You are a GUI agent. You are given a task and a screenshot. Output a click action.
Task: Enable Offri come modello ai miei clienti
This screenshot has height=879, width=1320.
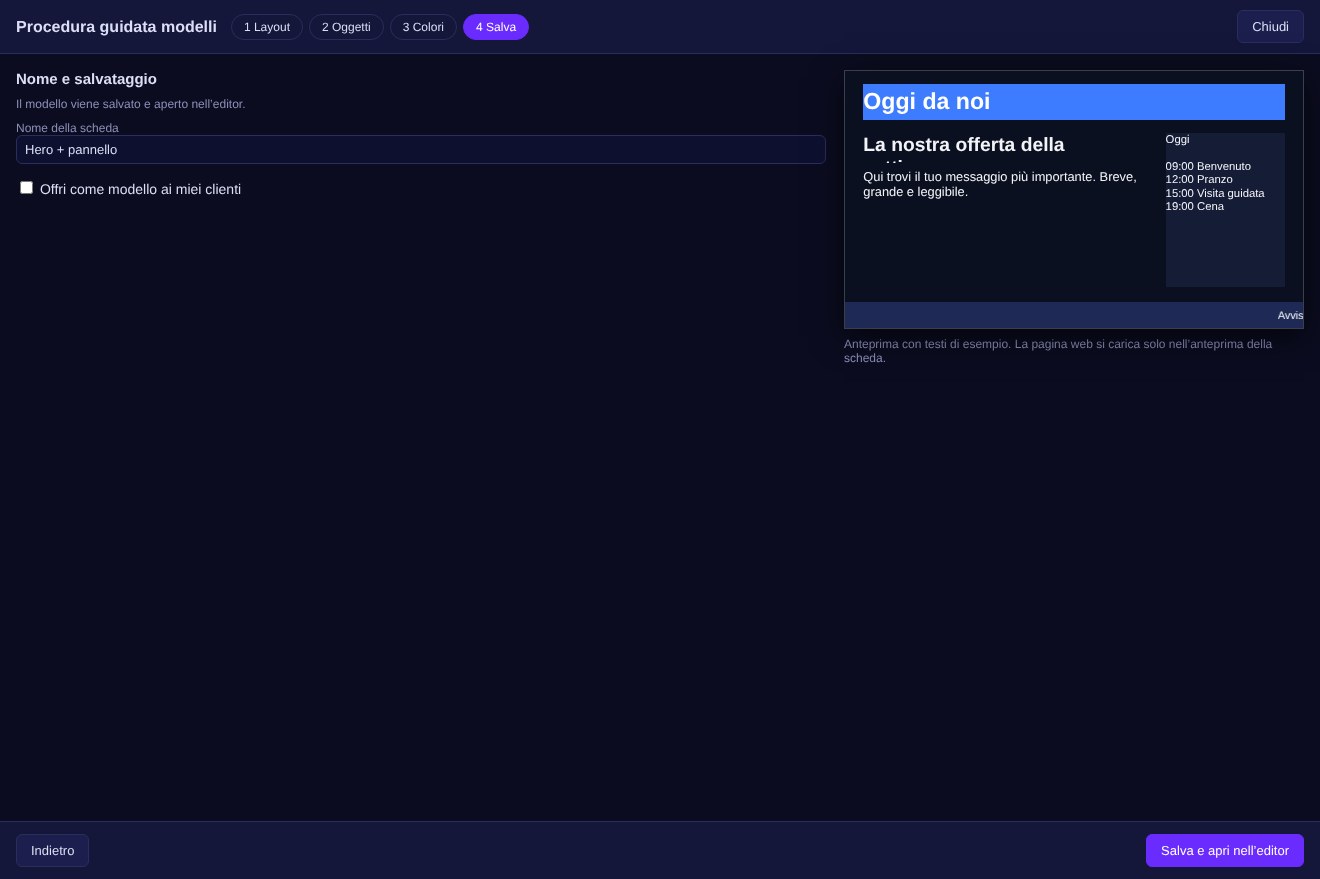(27, 188)
